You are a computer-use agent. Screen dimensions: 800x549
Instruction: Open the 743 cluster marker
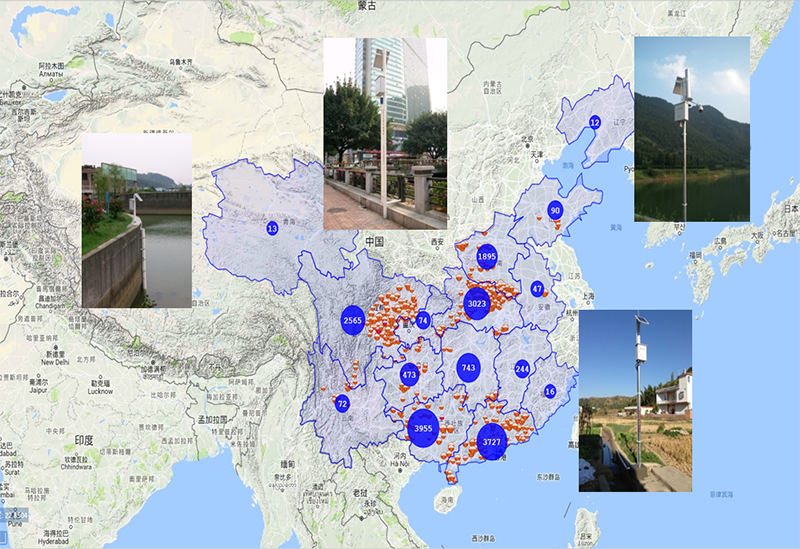pos(468,368)
